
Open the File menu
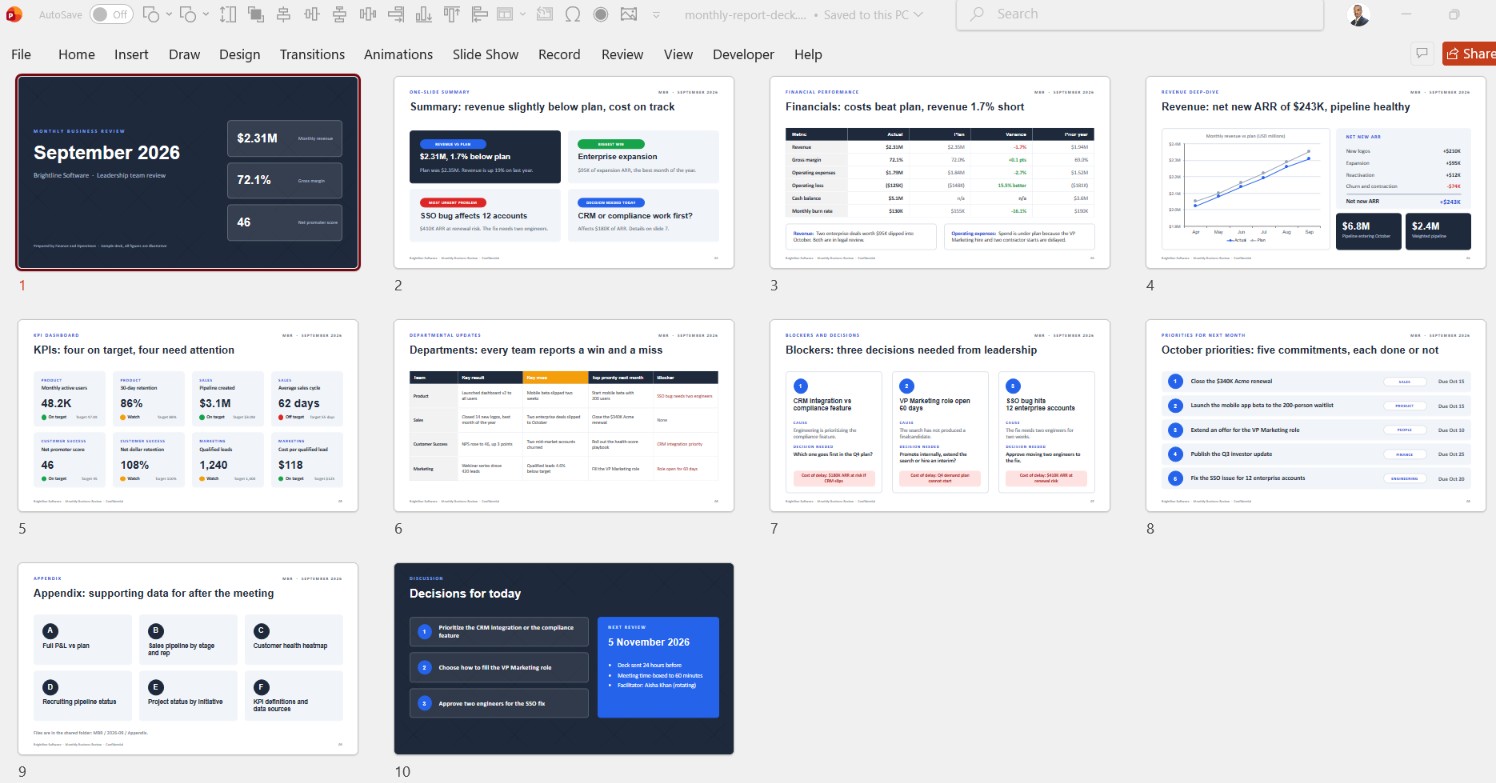(21, 54)
